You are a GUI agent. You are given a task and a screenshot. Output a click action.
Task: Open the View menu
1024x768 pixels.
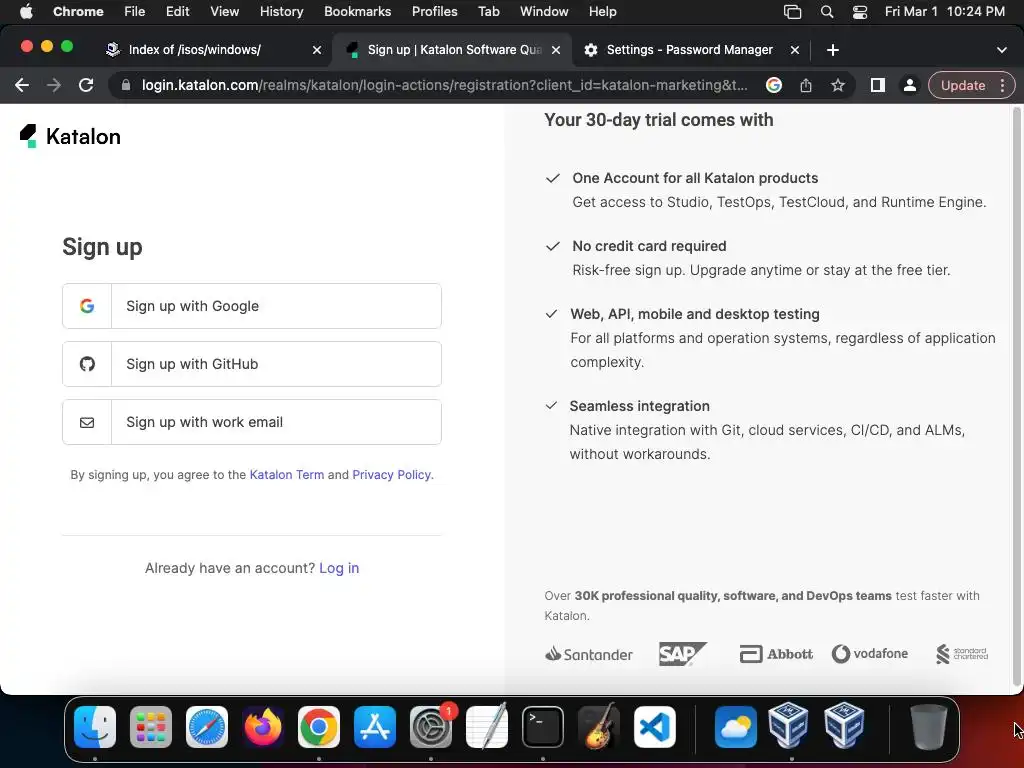coord(225,11)
